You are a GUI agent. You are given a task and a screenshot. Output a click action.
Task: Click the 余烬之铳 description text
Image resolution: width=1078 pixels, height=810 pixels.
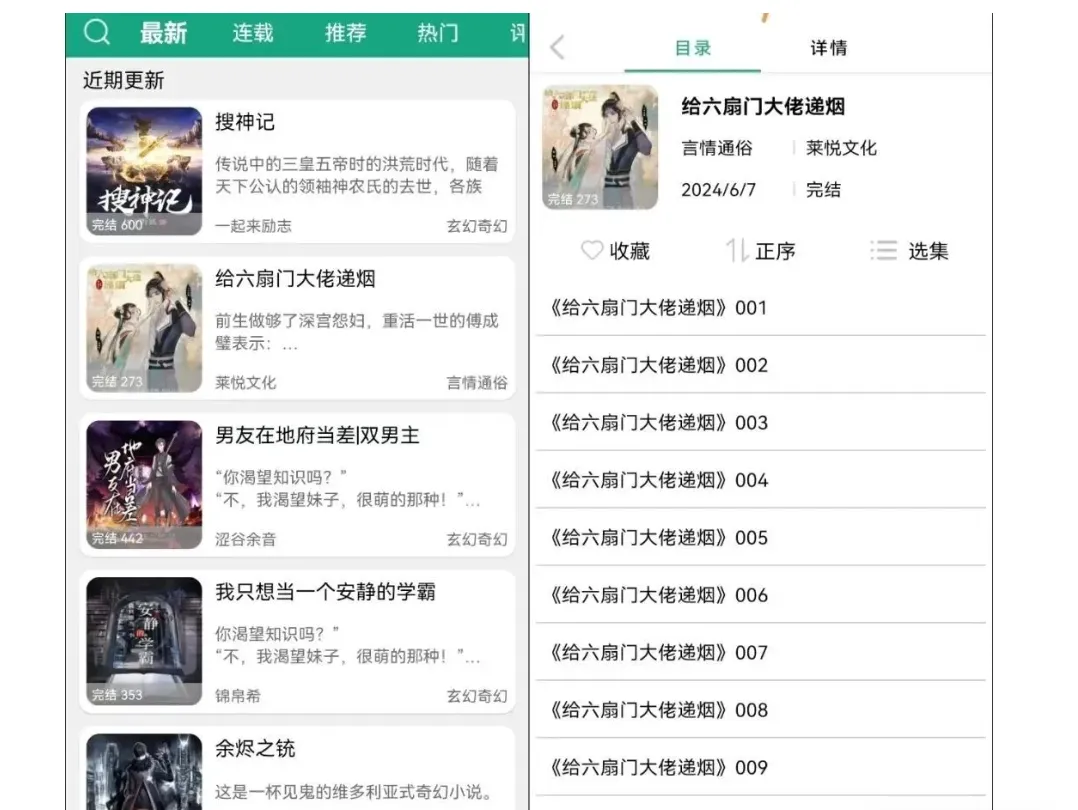(354, 792)
